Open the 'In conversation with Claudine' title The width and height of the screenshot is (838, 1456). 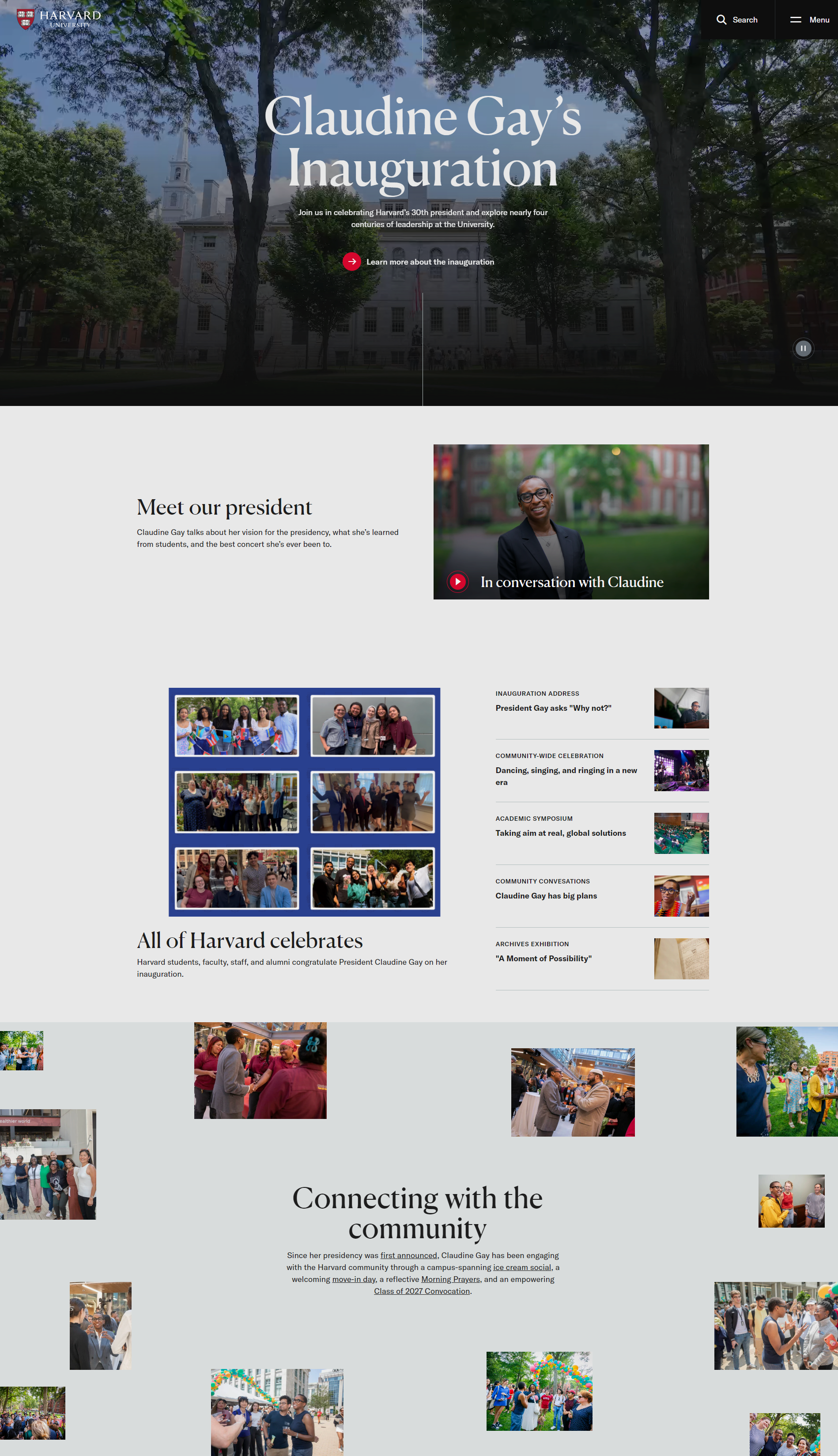(x=571, y=582)
